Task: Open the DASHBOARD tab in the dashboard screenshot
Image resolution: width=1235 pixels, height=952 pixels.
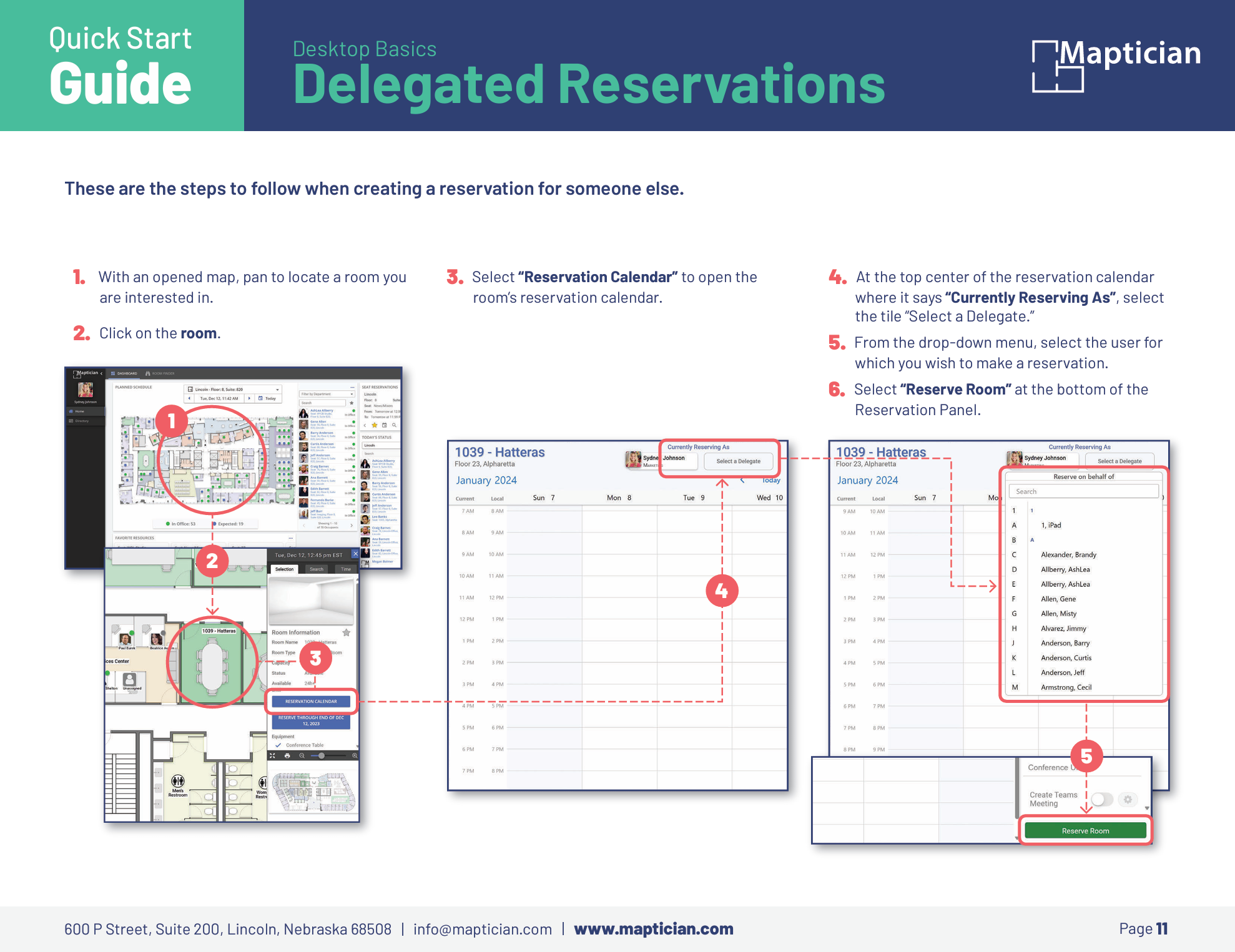Action: tap(124, 373)
